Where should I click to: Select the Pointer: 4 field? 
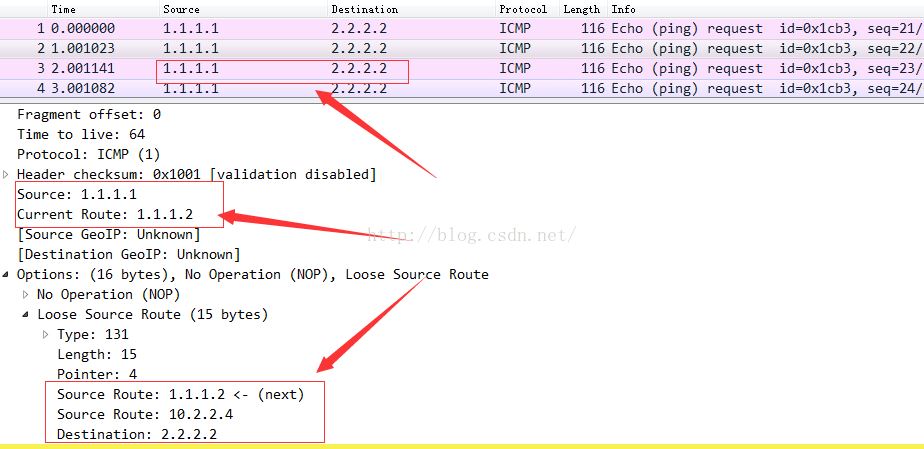(97, 374)
